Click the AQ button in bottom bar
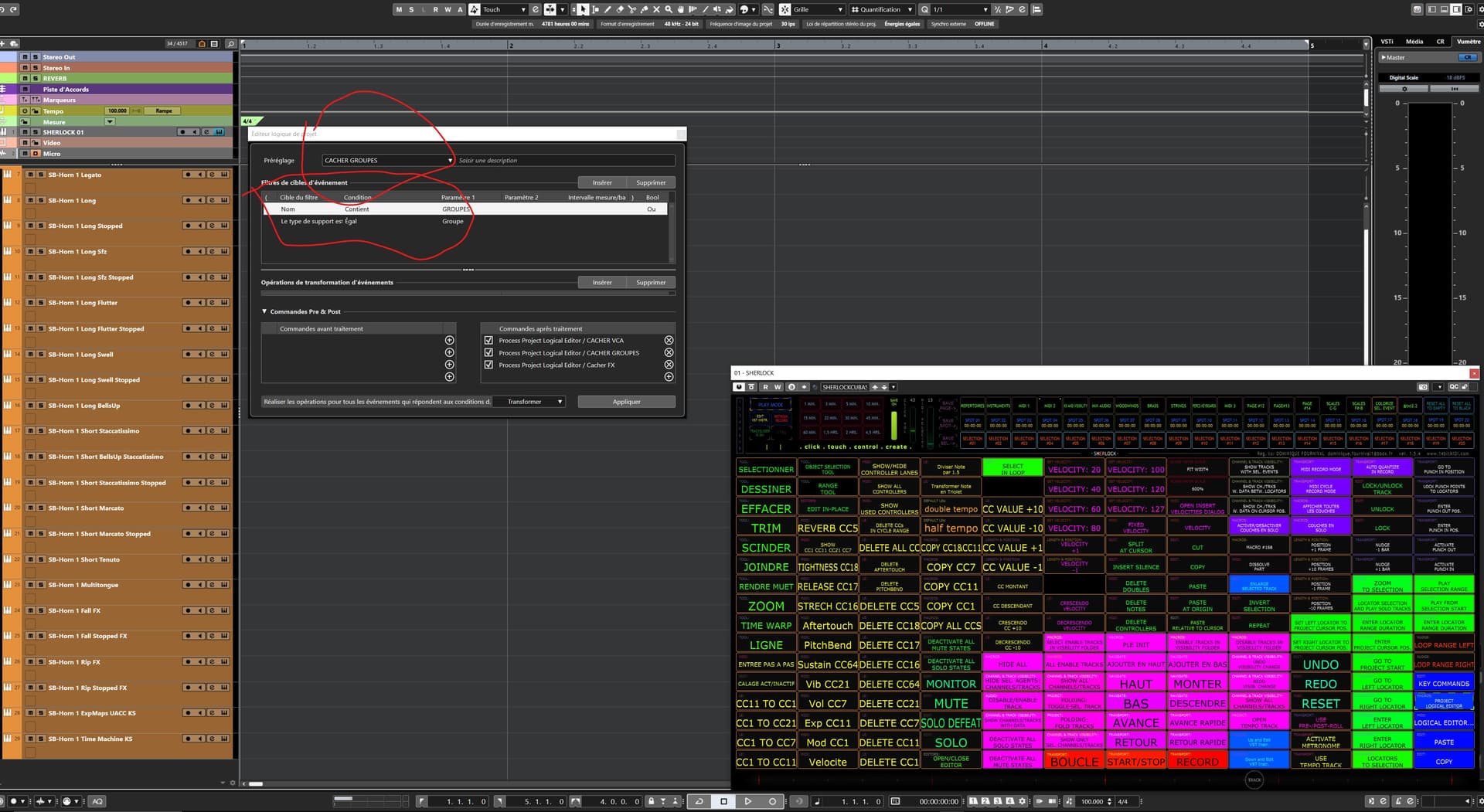1484x812 pixels. pos(97,801)
